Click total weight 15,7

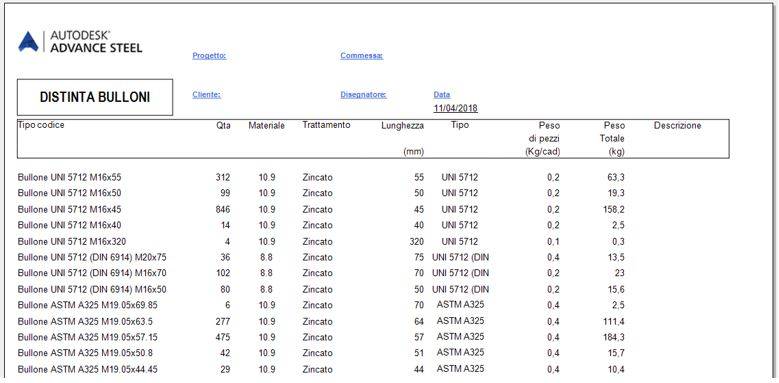pos(615,353)
